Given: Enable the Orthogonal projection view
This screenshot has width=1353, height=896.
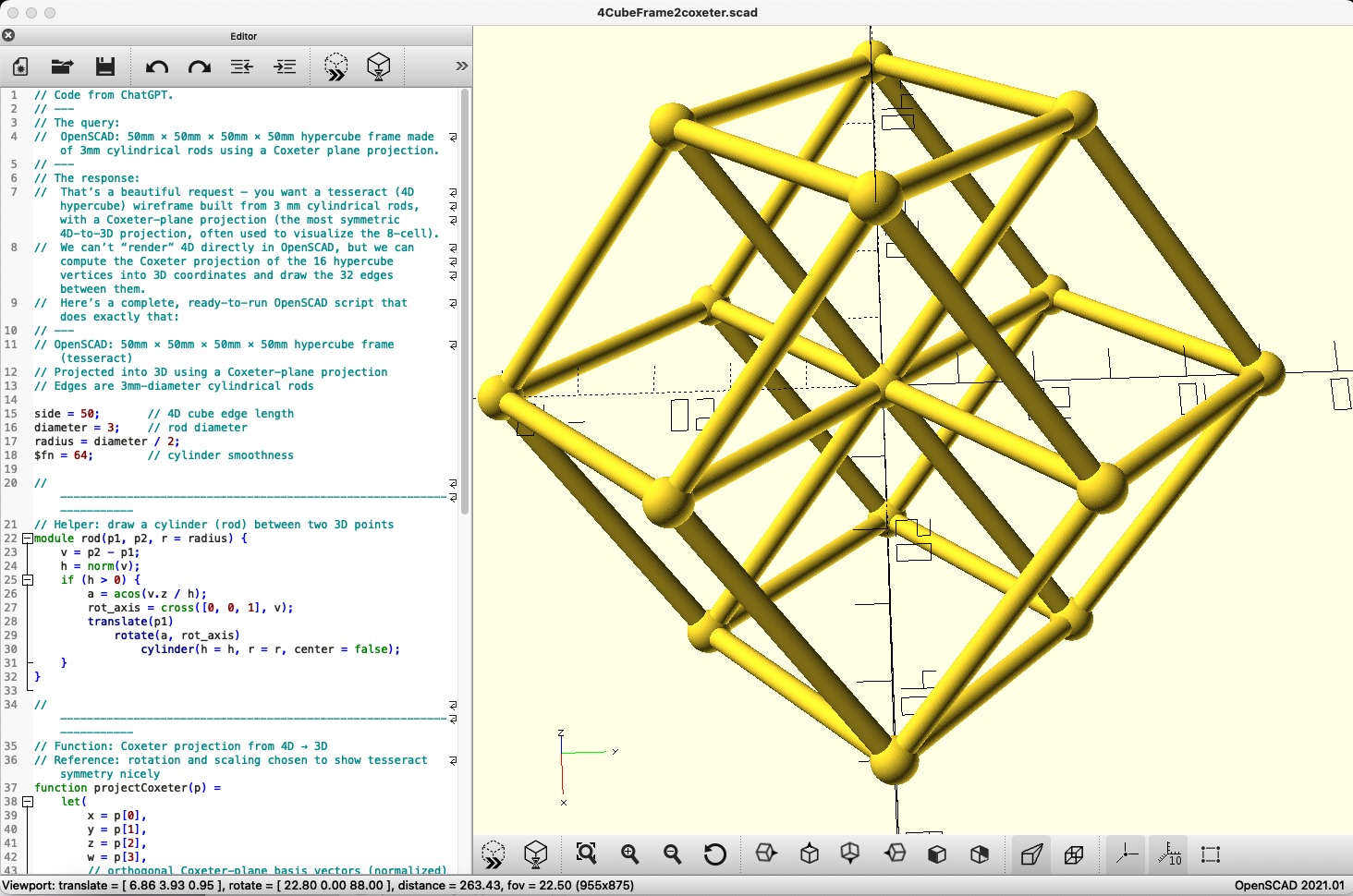Looking at the screenshot, I should click(x=1074, y=854).
